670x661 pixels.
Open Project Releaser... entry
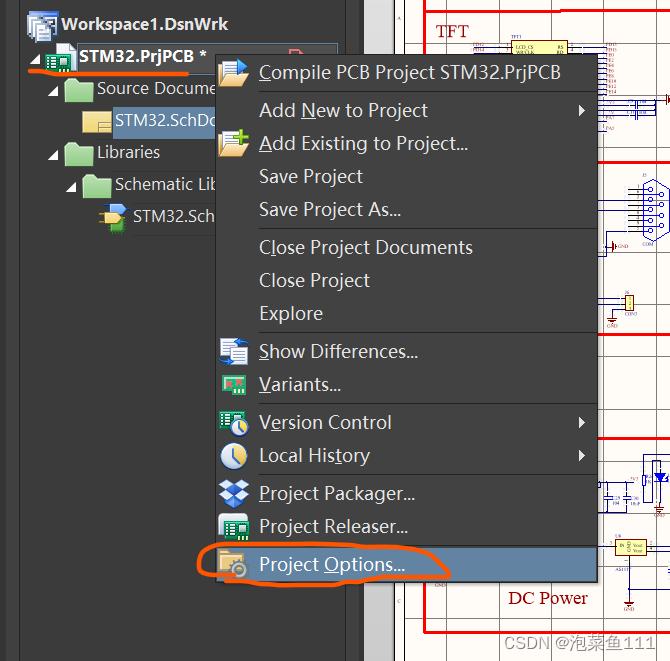tap(406, 526)
